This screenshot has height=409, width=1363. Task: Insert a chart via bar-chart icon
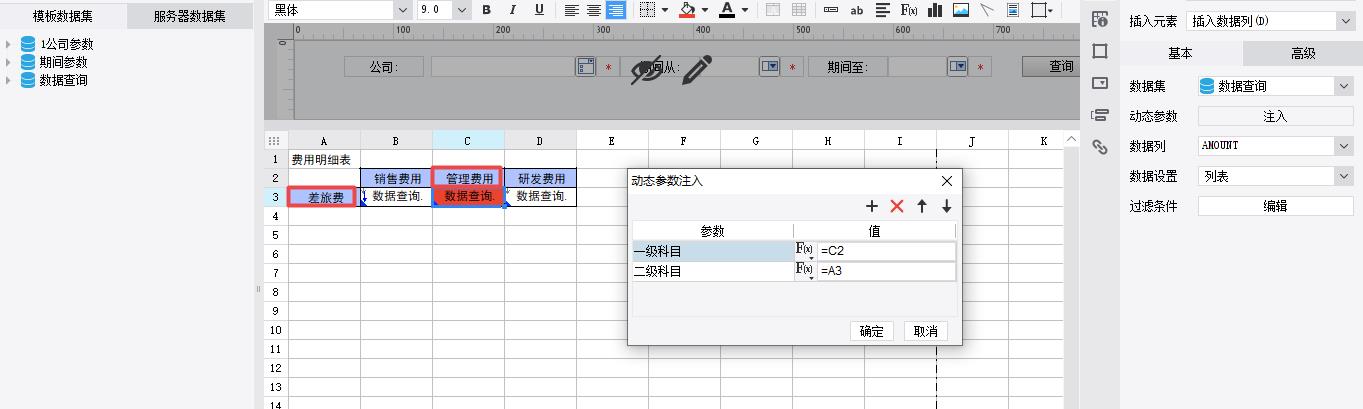coord(935,10)
